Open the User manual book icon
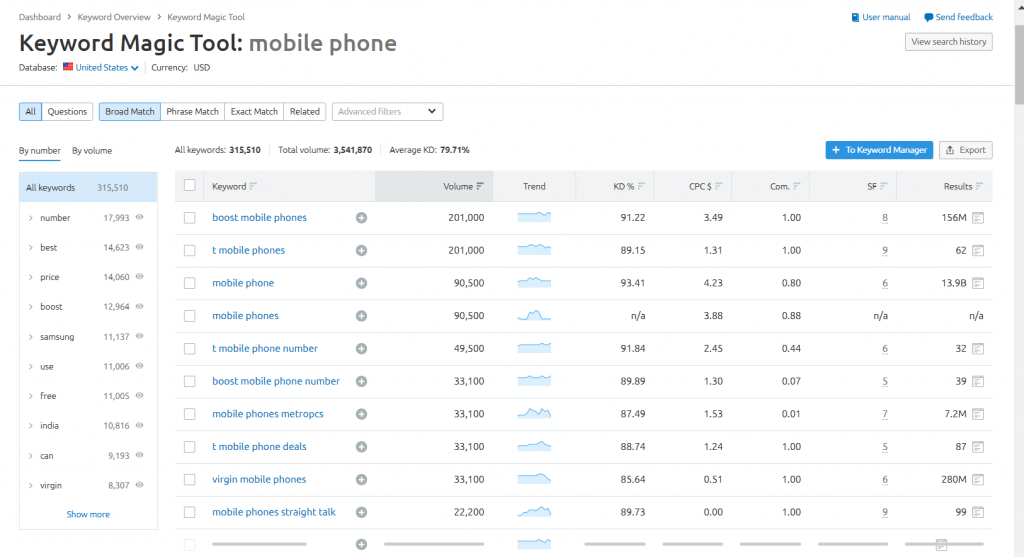This screenshot has height=557, width=1024. pos(855,17)
